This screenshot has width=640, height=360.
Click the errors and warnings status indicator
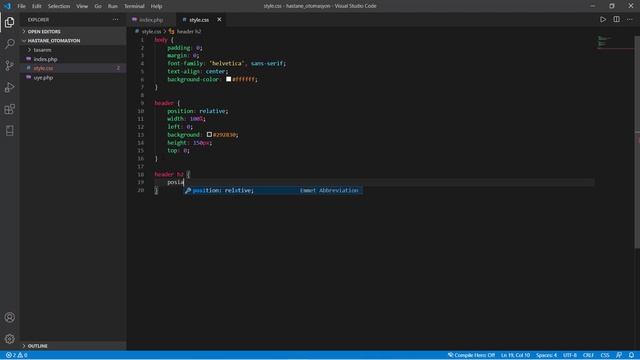tap(17, 355)
